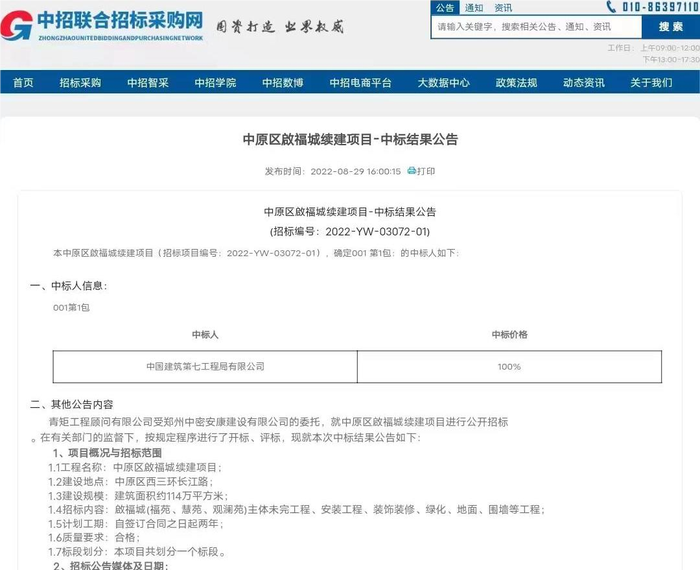This screenshot has width=700, height=570.
Task: Click the heading 二、其他公告内容
Action: click(x=71, y=404)
